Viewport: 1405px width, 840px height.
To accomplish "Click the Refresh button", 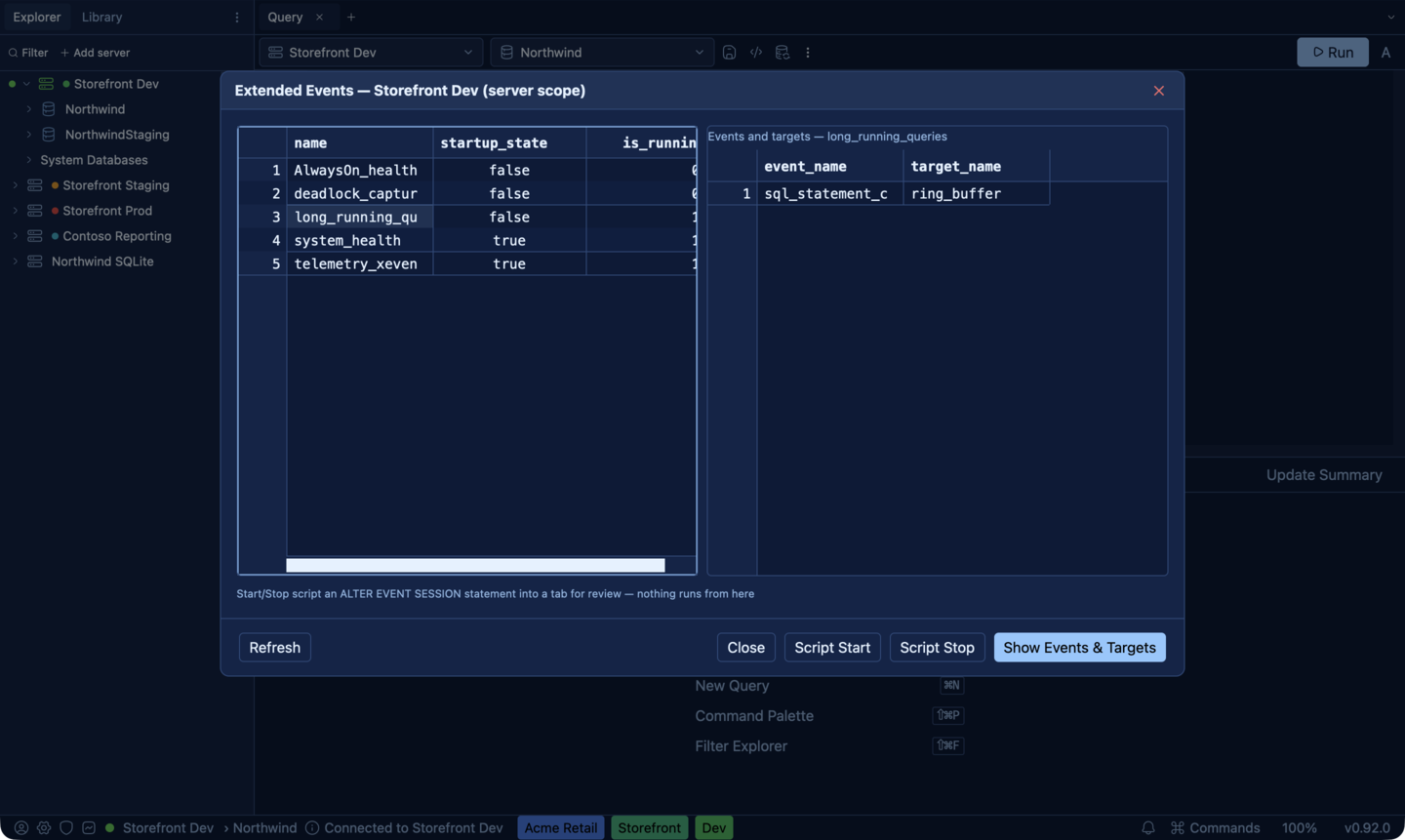I will (x=275, y=648).
